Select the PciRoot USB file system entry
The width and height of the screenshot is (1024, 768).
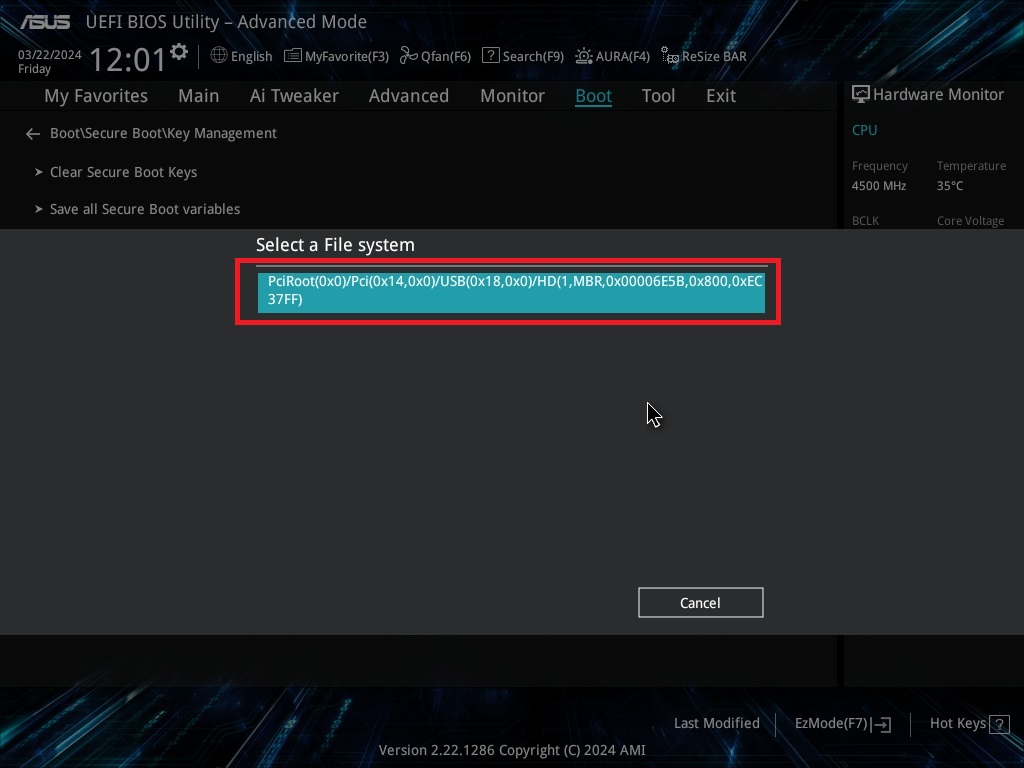(x=511, y=291)
